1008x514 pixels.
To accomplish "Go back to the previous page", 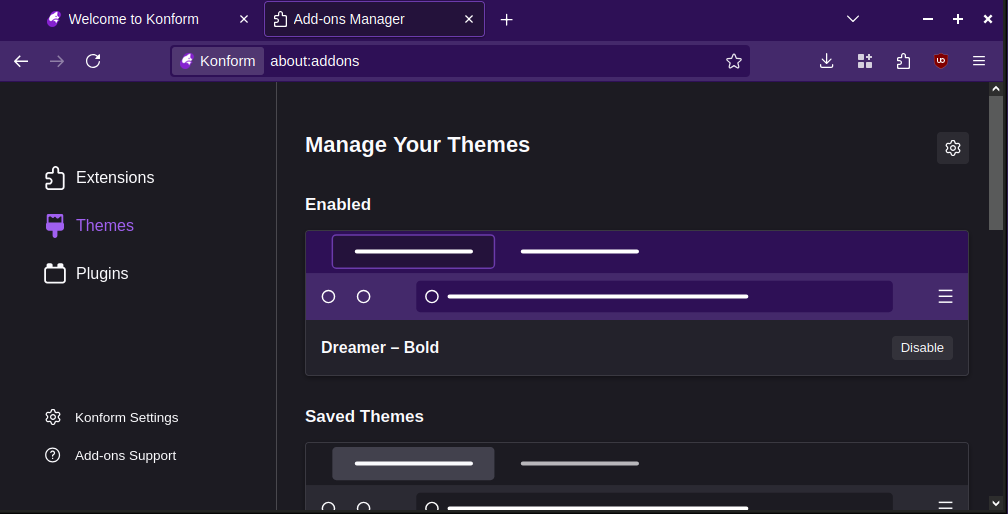I will (21, 61).
